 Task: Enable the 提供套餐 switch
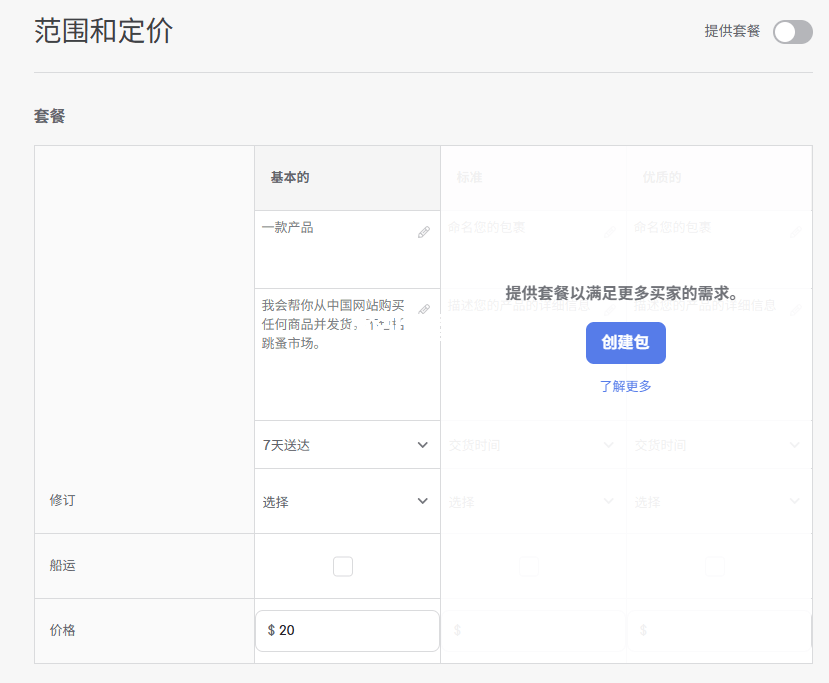point(791,32)
